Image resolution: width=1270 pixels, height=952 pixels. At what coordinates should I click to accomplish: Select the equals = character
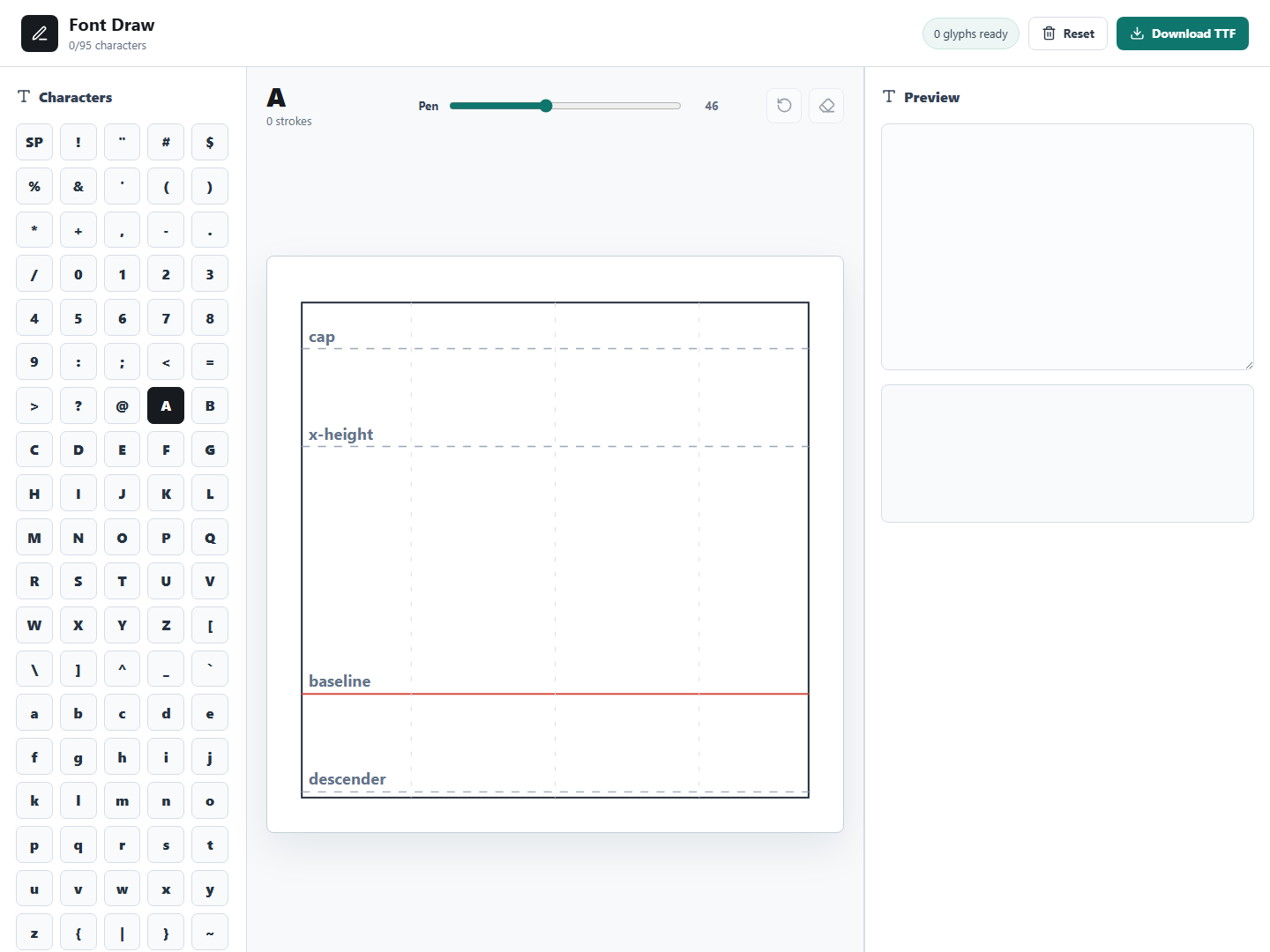[x=210, y=361]
